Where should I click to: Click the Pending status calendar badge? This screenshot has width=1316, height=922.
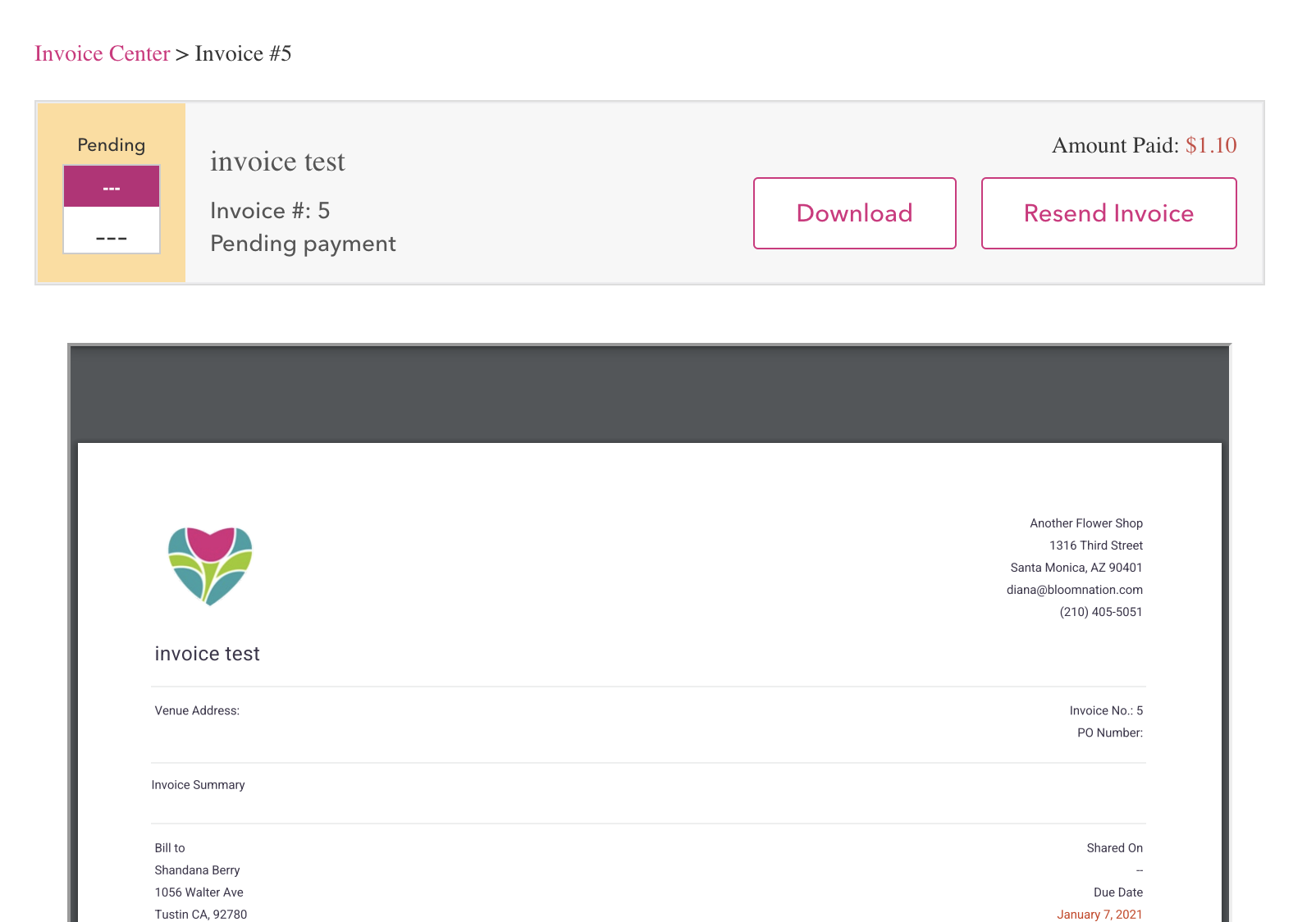(112, 209)
